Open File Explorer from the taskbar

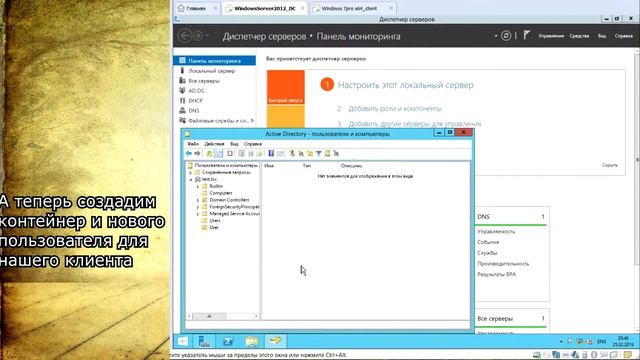coord(252,341)
